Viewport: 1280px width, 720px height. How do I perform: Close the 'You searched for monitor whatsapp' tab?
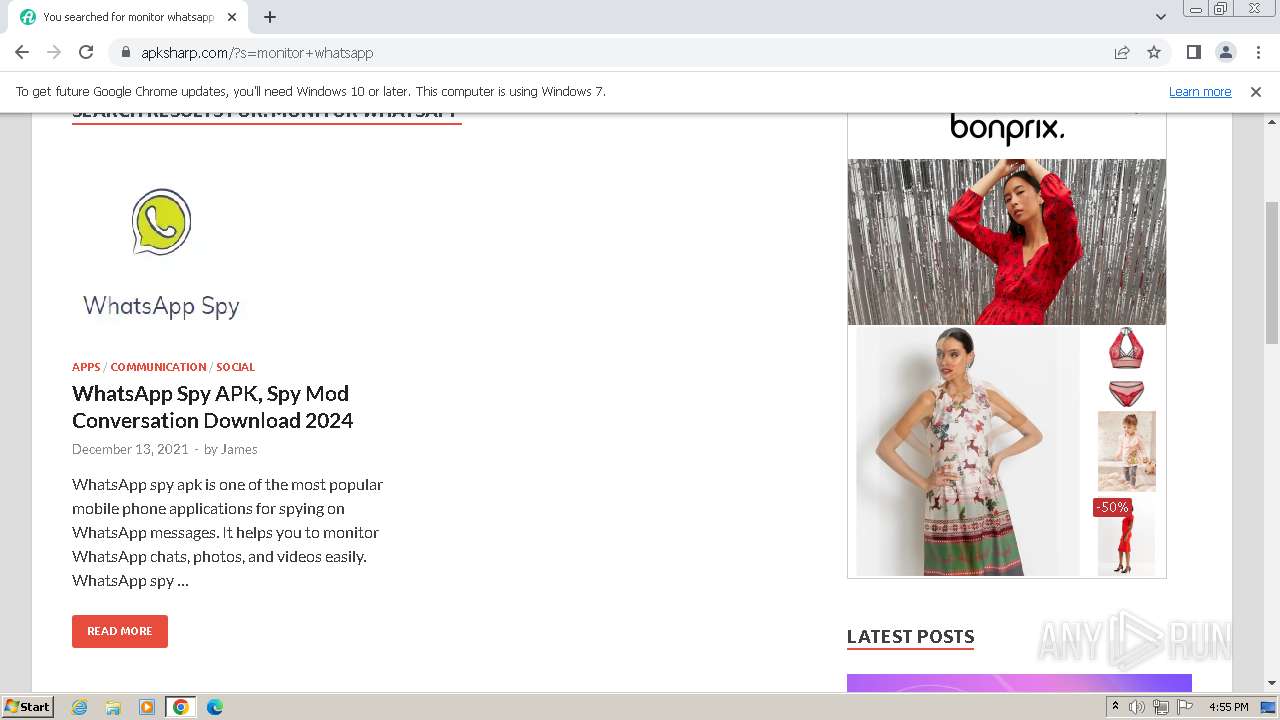coord(232,17)
